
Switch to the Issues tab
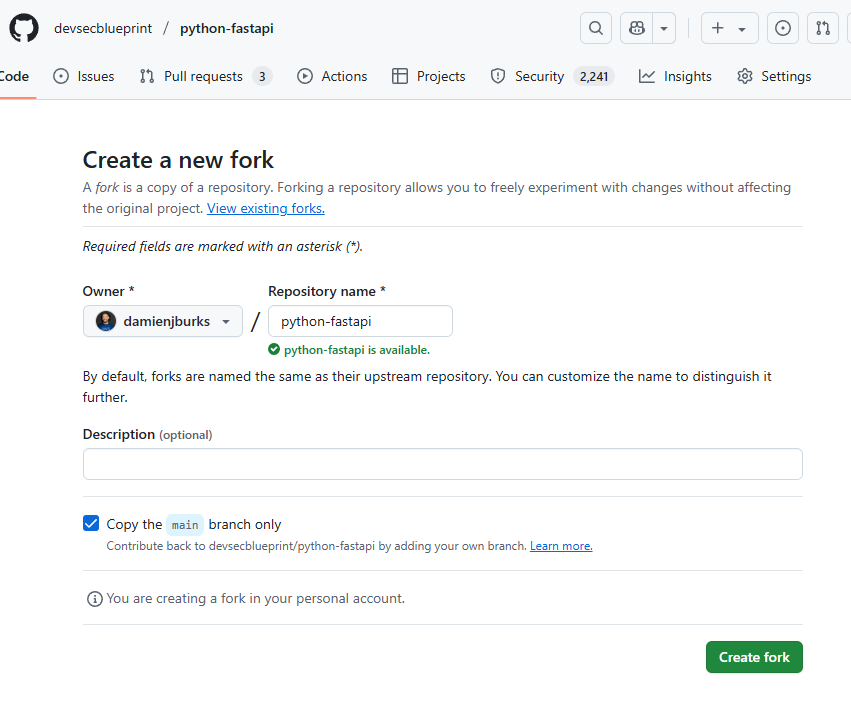pos(84,76)
